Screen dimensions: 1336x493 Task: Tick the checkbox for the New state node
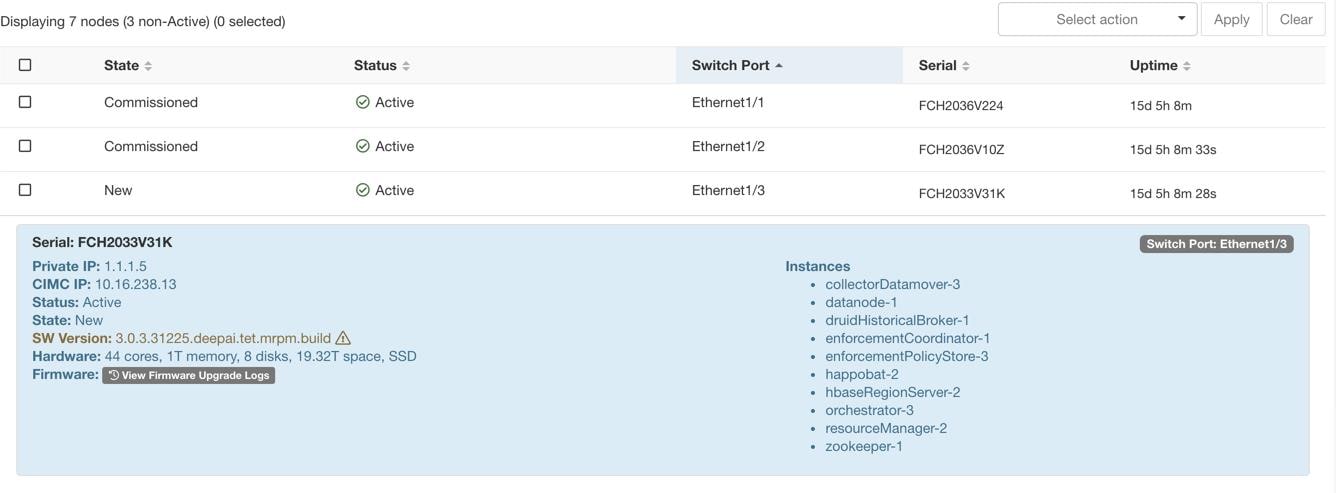tap(25, 190)
